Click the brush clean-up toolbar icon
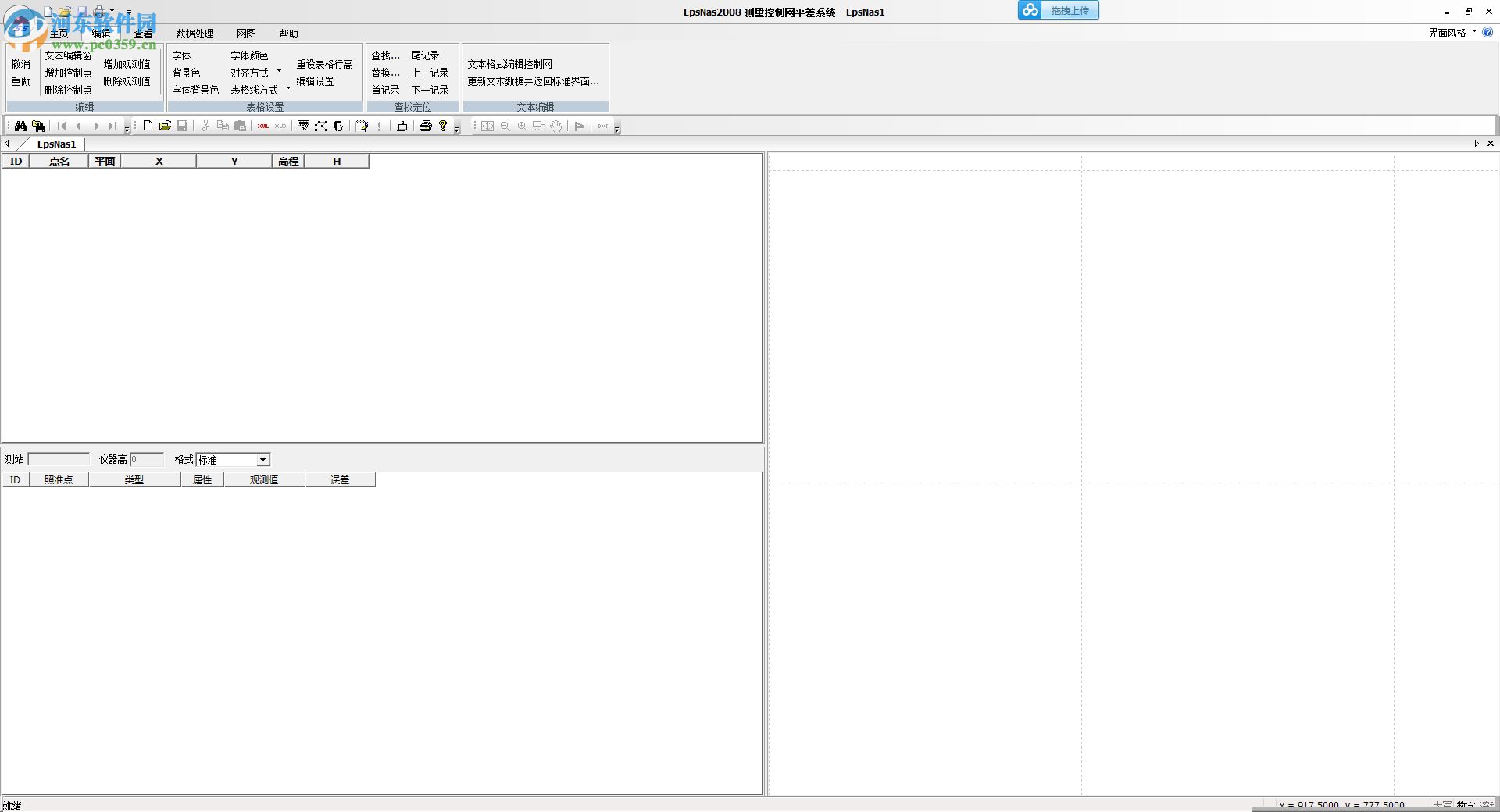 [402, 126]
